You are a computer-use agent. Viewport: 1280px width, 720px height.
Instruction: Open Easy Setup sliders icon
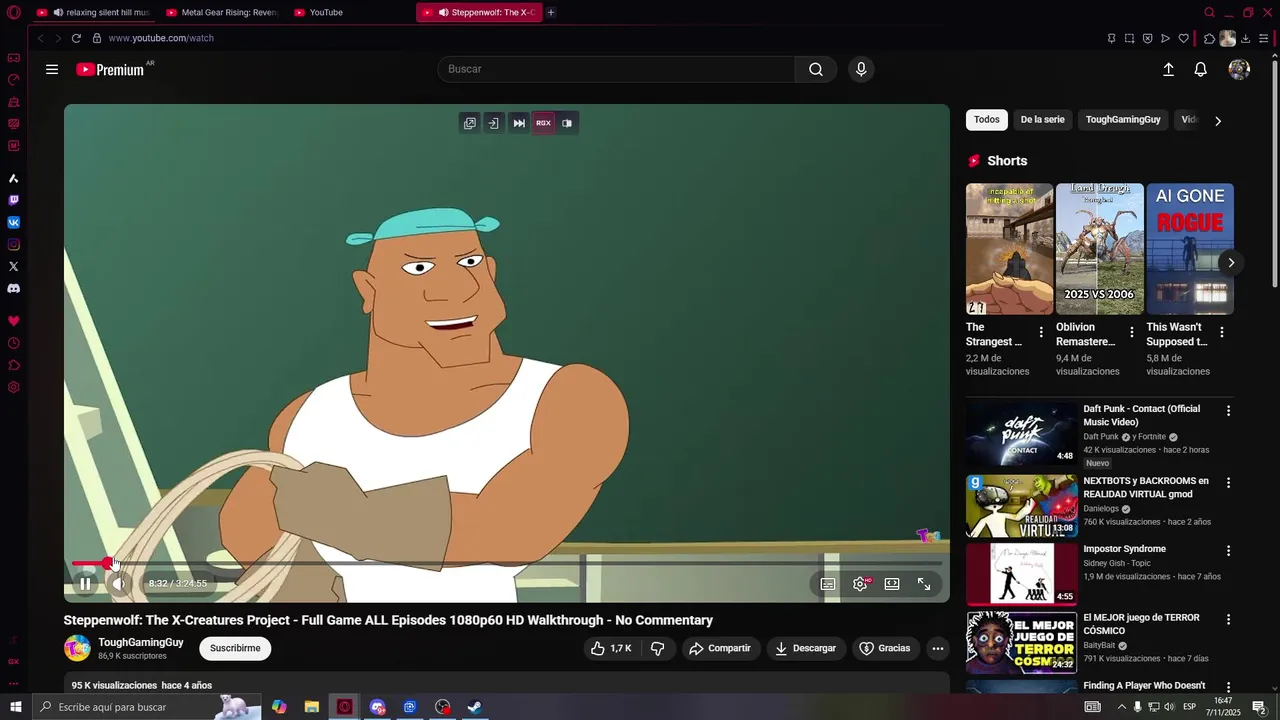pyautogui.click(x=1264, y=38)
